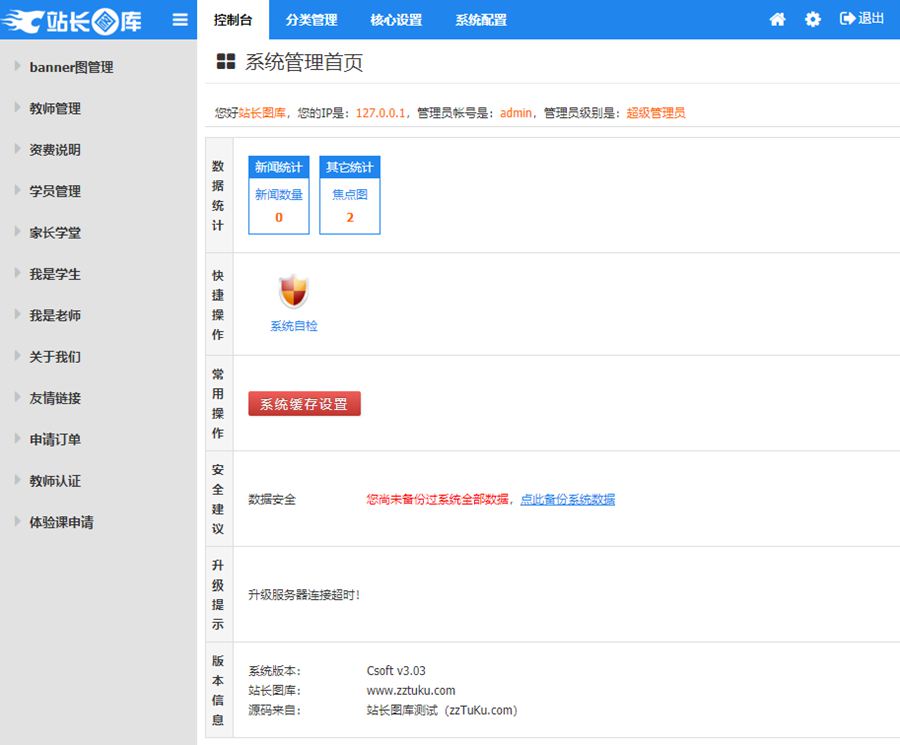Expand the 教师管理 menu section
900x745 pixels.
[x=55, y=109]
